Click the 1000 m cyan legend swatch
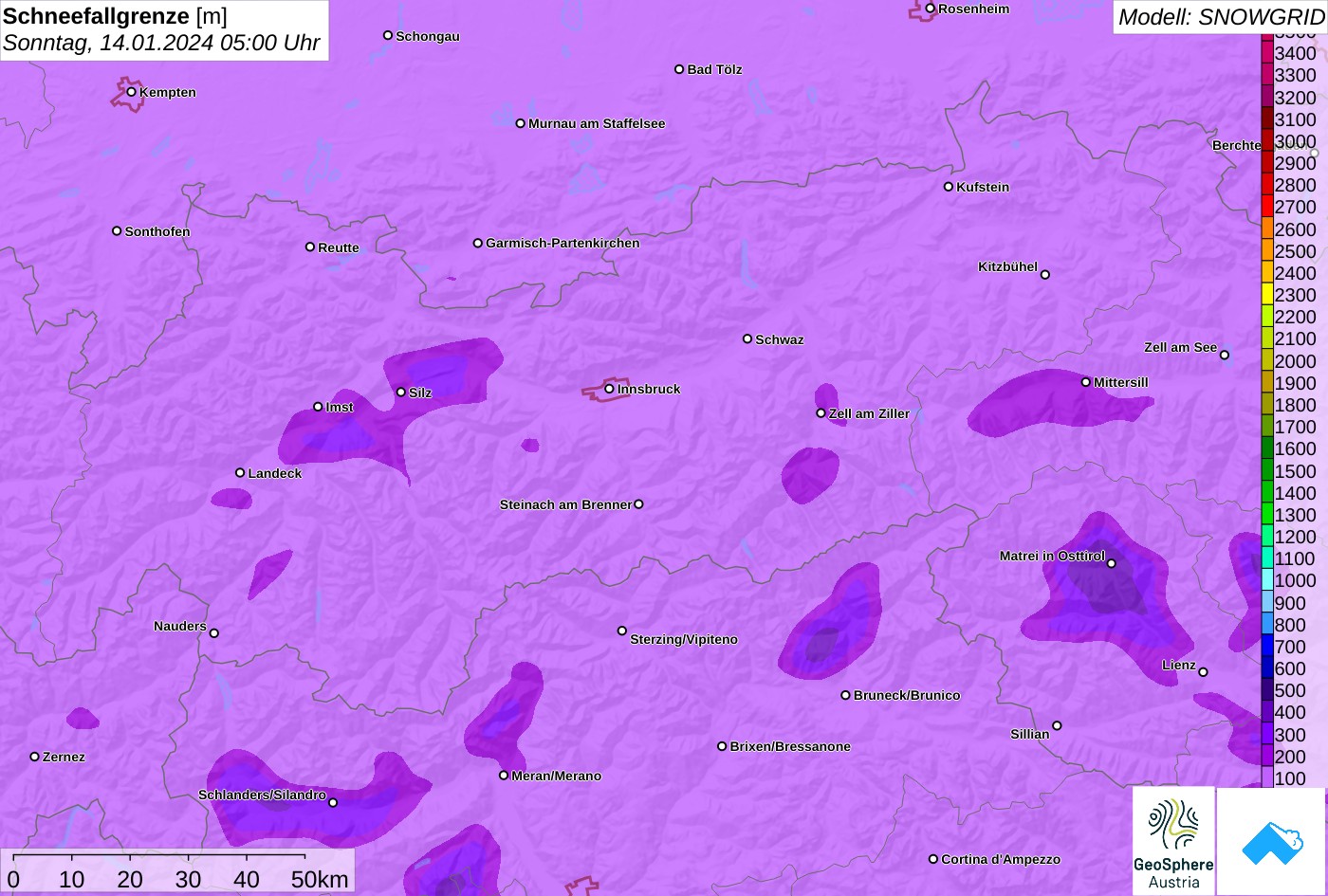 tap(1266, 579)
